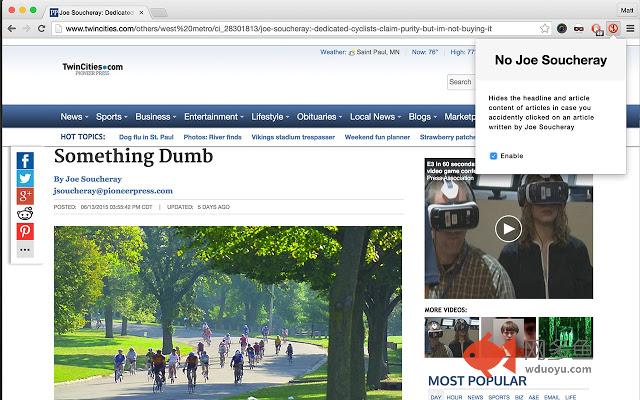Click the No Joe Soucheray popup title
The width and height of the screenshot is (640, 400).
[x=551, y=60]
